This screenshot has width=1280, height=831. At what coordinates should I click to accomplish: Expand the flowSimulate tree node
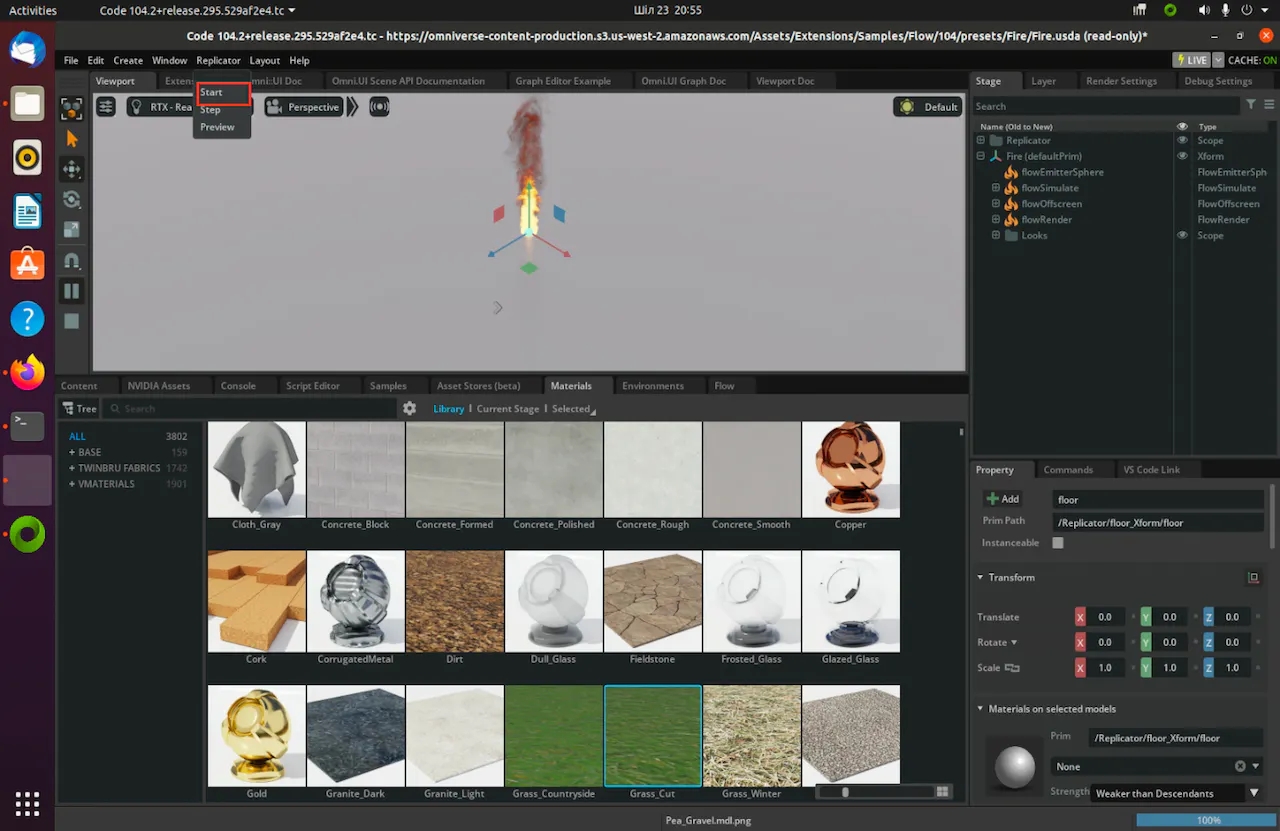click(996, 188)
